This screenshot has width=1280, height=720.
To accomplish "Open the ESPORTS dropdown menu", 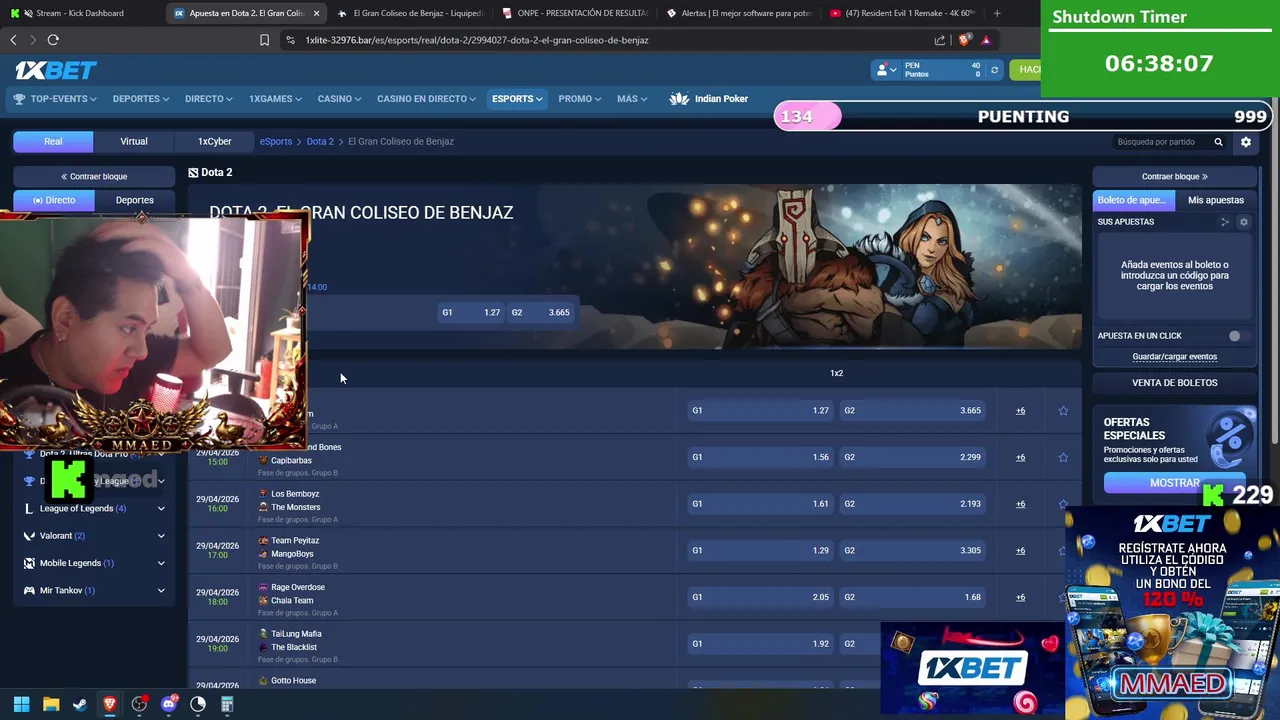I will pyautogui.click(x=517, y=99).
